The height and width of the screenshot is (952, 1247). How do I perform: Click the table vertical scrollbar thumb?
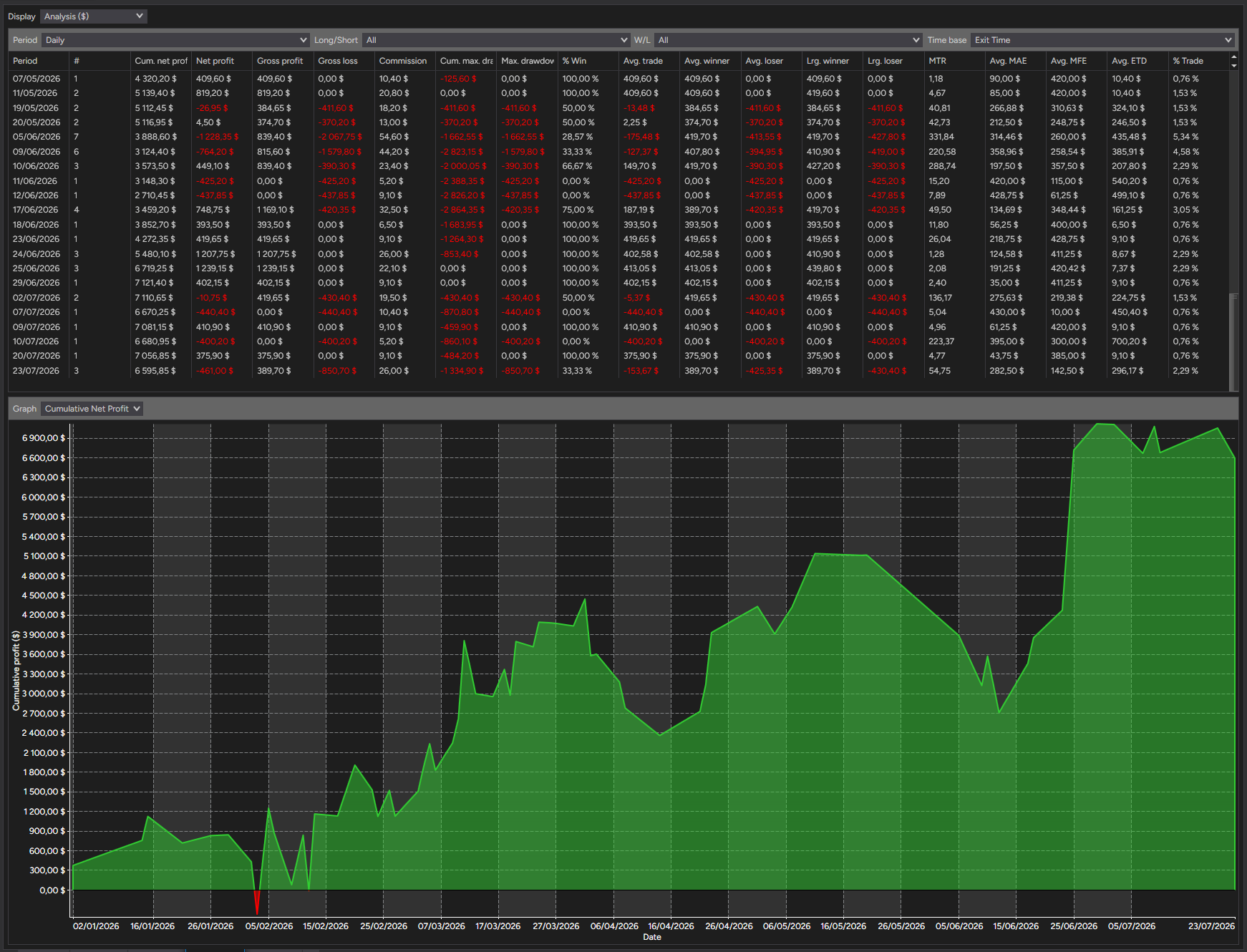(1233, 341)
